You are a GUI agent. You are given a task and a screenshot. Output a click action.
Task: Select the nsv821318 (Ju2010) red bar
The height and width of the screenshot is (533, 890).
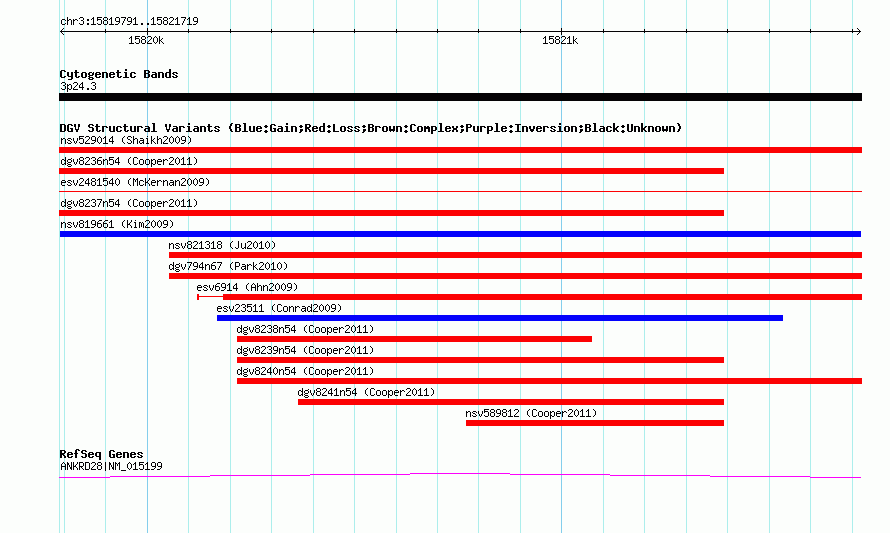(x=515, y=255)
